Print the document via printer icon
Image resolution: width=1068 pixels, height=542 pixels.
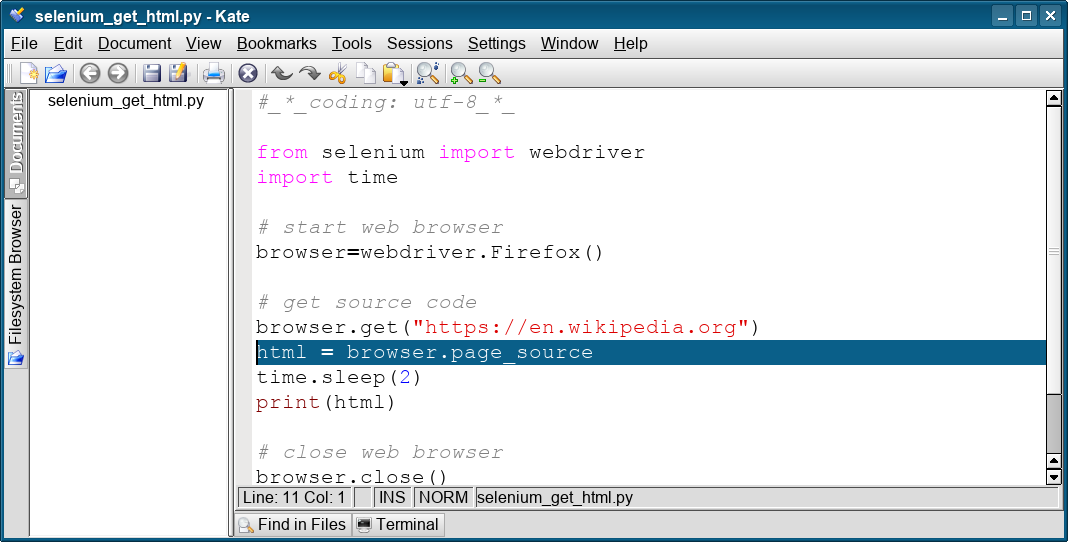click(213, 73)
